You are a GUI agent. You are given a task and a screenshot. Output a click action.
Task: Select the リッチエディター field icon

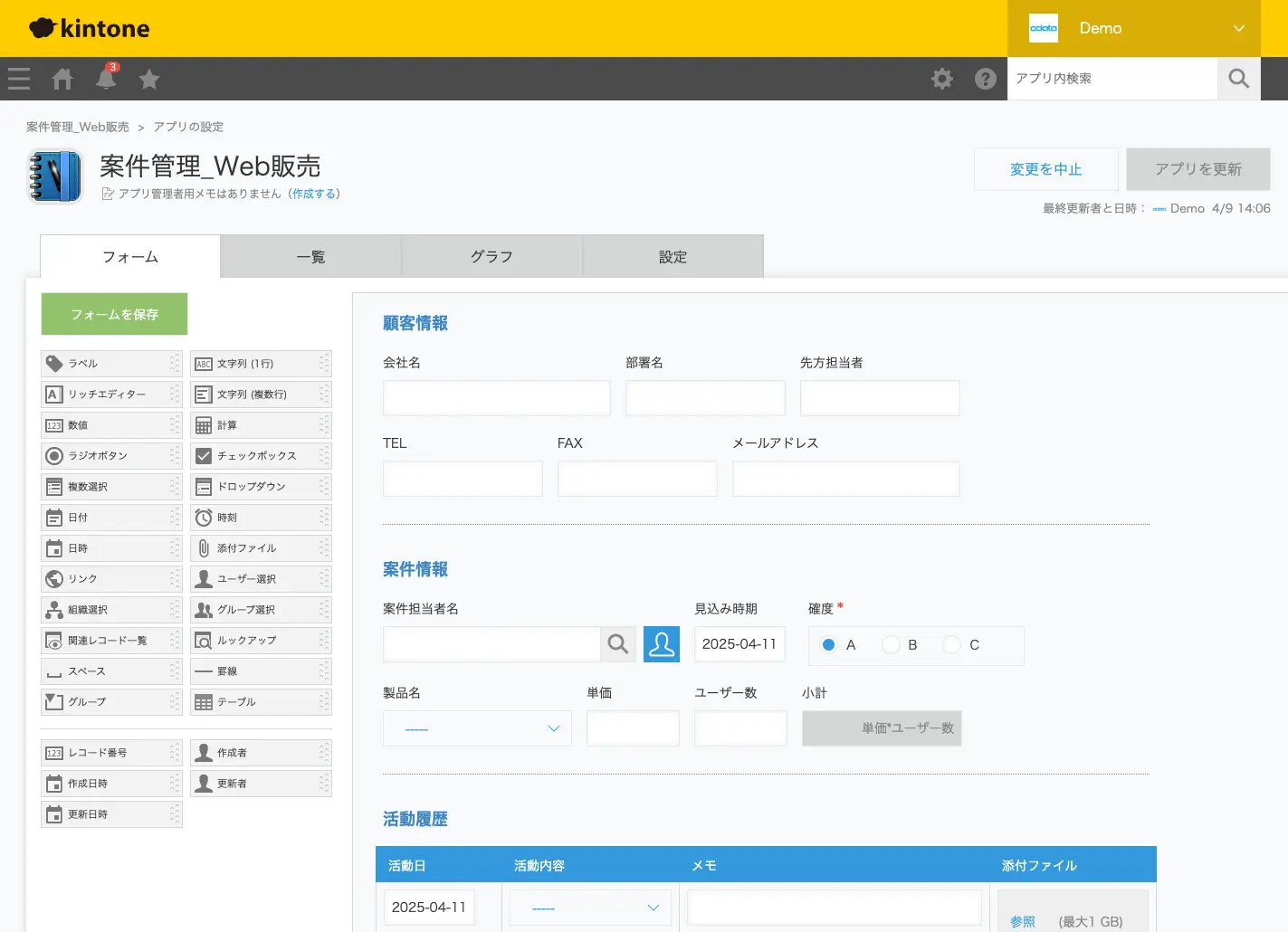point(54,395)
